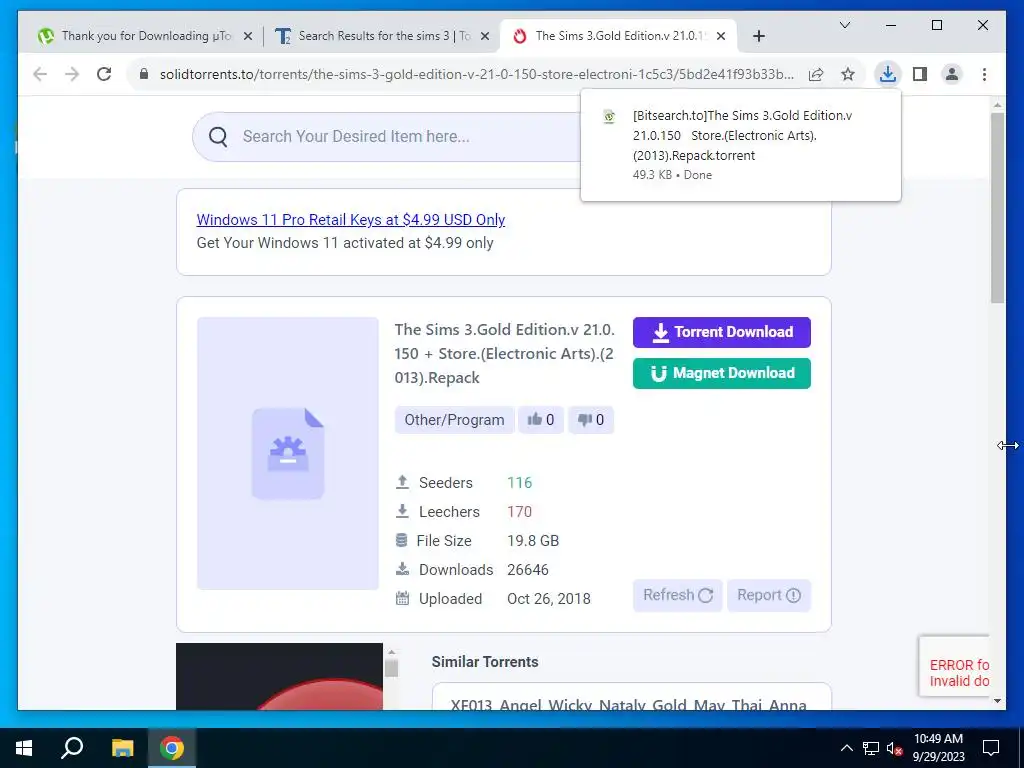Bookmark this page with the star
Image resolution: width=1024 pixels, height=768 pixels.
click(848, 74)
